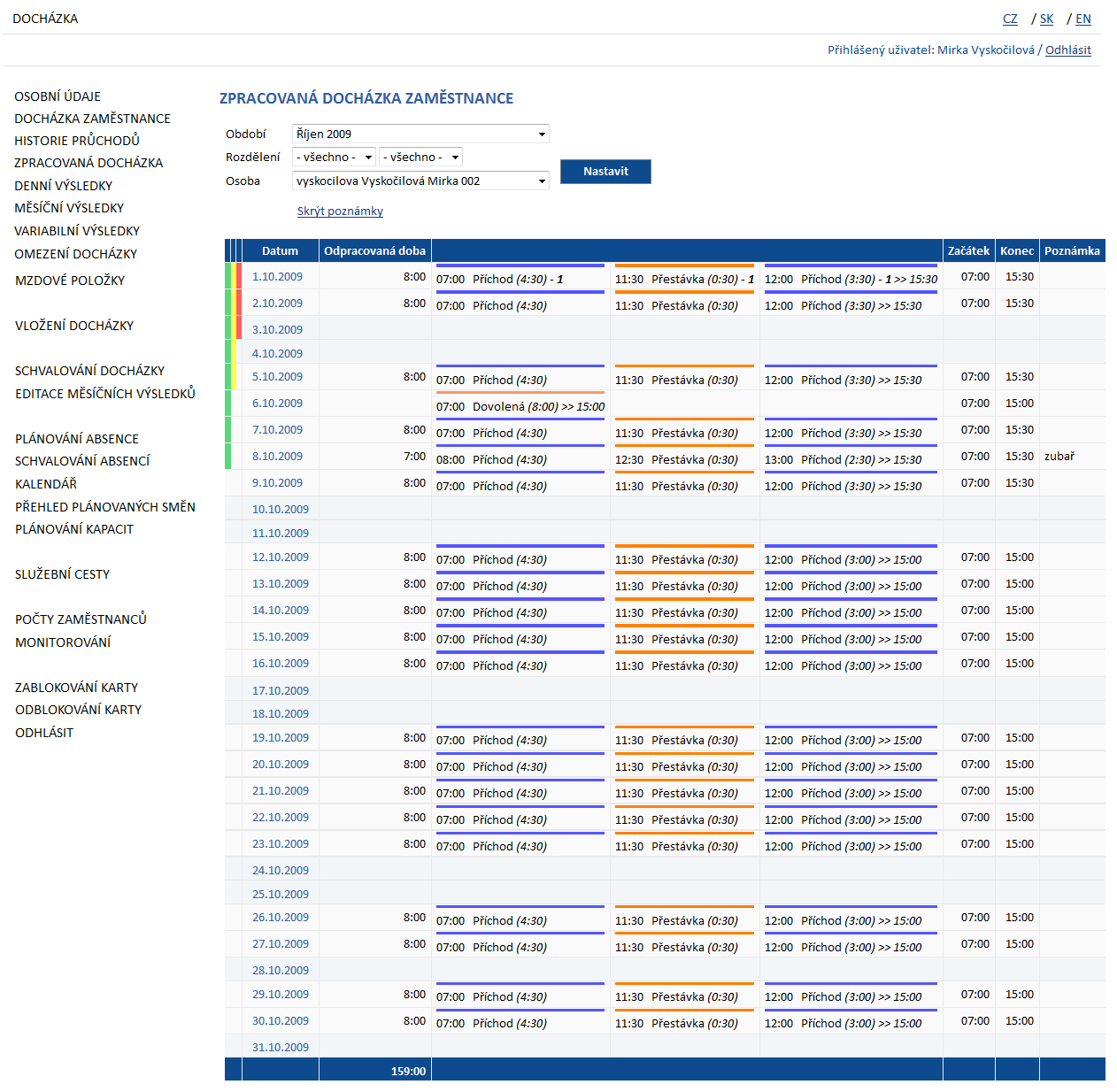The image size is (1117, 1092).
Task: Go to MONITOROVÁNÍ
Action: [x=63, y=642]
